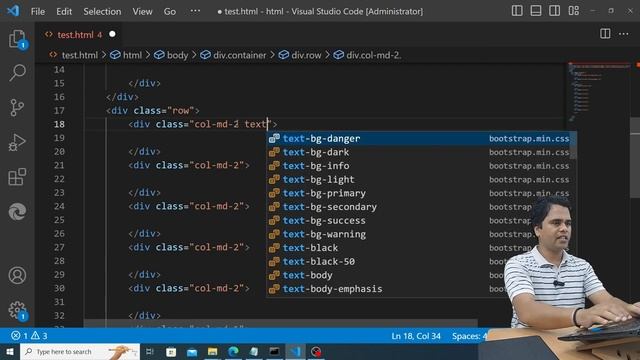Show errors and warnings in status bar
Image resolution: width=640 pixels, height=360 pixels.
click(x=29, y=336)
